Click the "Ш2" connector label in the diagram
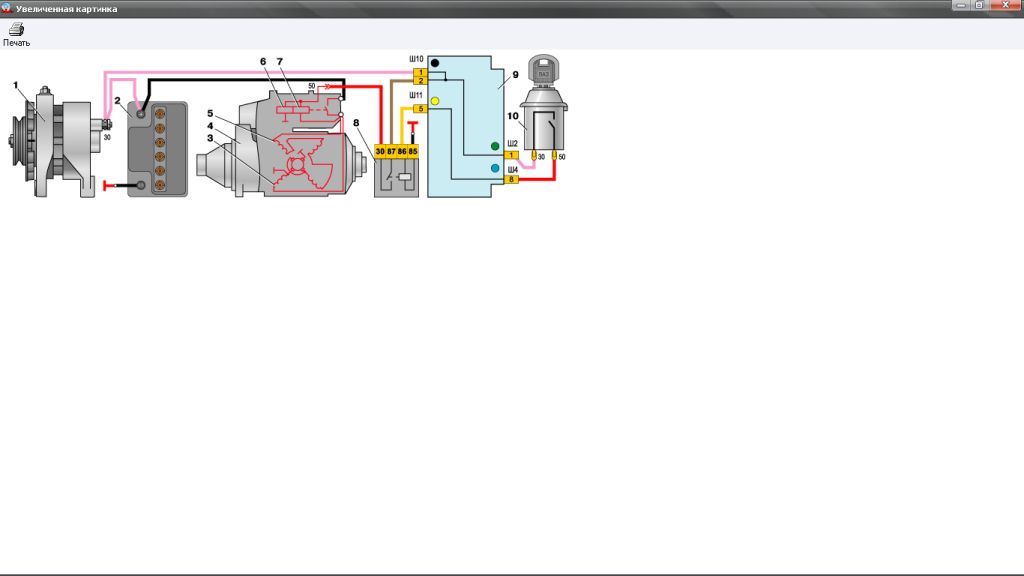The width and height of the screenshot is (1024, 576). (513, 144)
